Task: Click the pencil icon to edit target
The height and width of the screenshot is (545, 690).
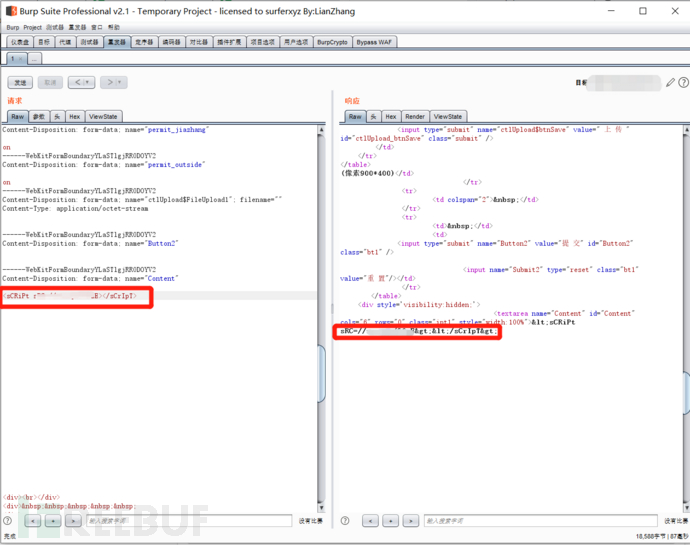Action: click(670, 82)
